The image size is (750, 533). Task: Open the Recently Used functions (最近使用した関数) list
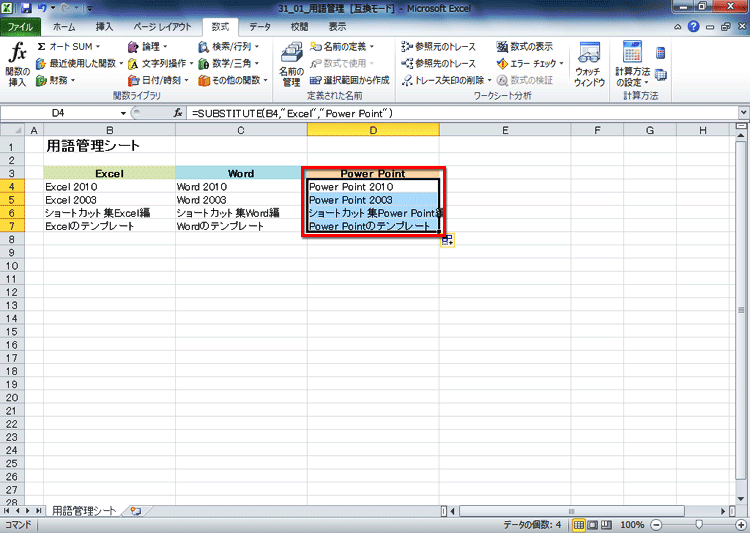pos(80,63)
